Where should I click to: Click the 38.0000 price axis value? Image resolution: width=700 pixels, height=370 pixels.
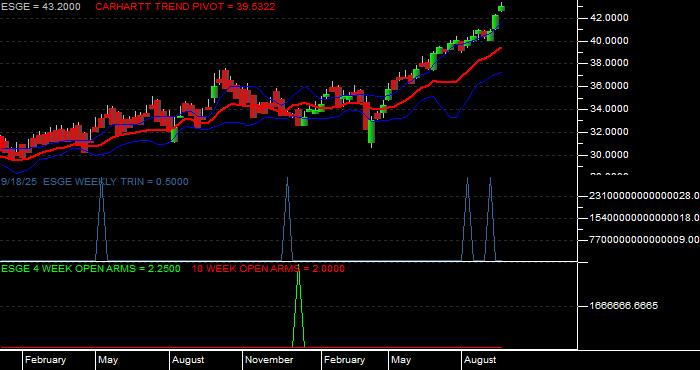point(609,63)
